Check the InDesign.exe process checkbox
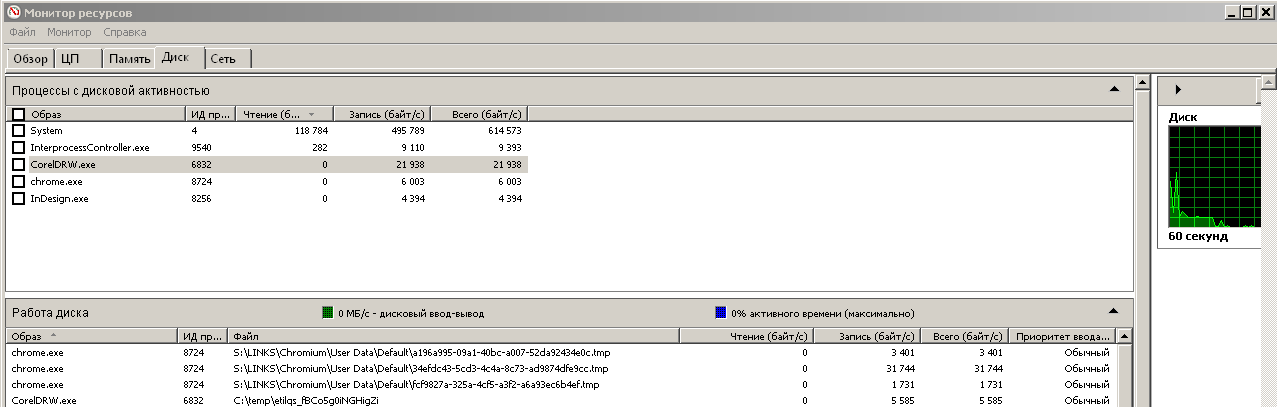This screenshot has height=407, width=1277. pyautogui.click(x=18, y=199)
